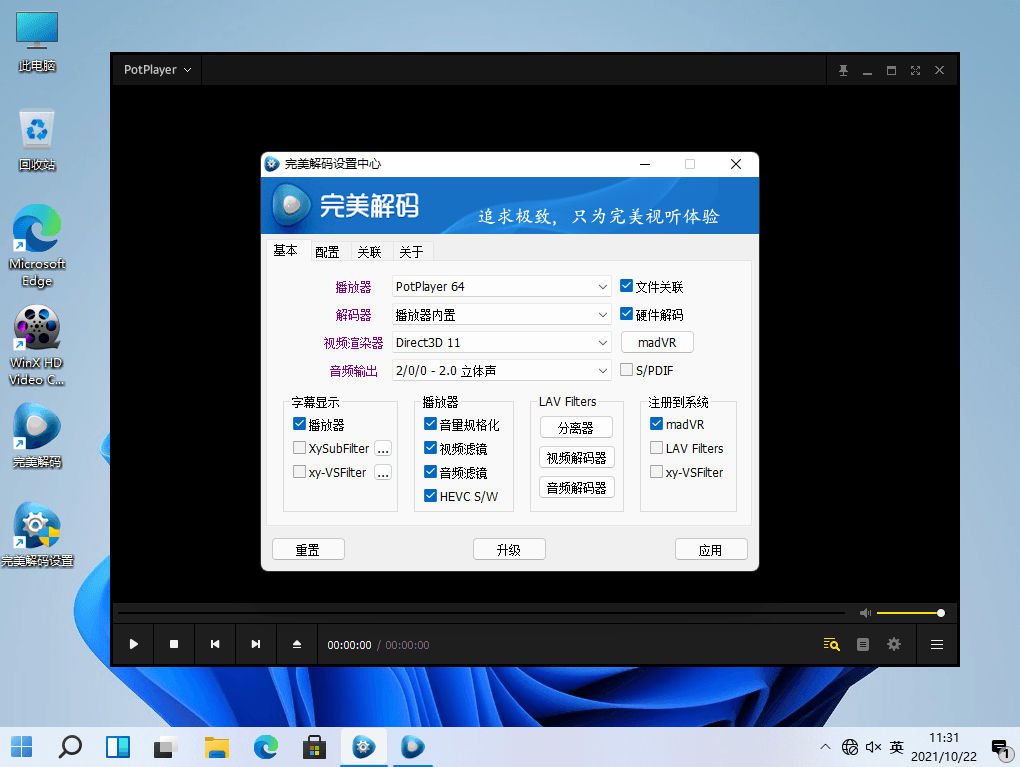Click 音频解码器 button
The image size is (1020, 767).
point(576,487)
